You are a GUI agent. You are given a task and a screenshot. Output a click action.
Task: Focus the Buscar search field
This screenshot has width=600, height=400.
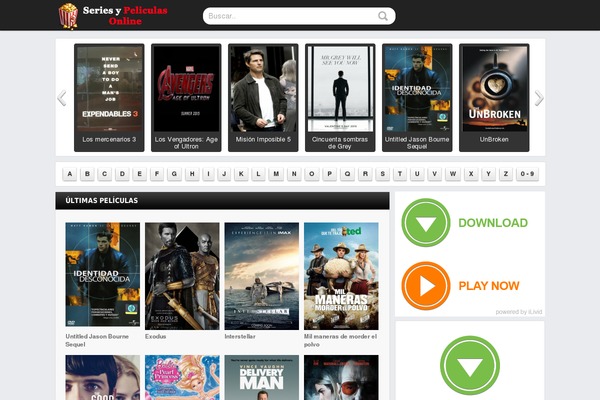[299, 16]
